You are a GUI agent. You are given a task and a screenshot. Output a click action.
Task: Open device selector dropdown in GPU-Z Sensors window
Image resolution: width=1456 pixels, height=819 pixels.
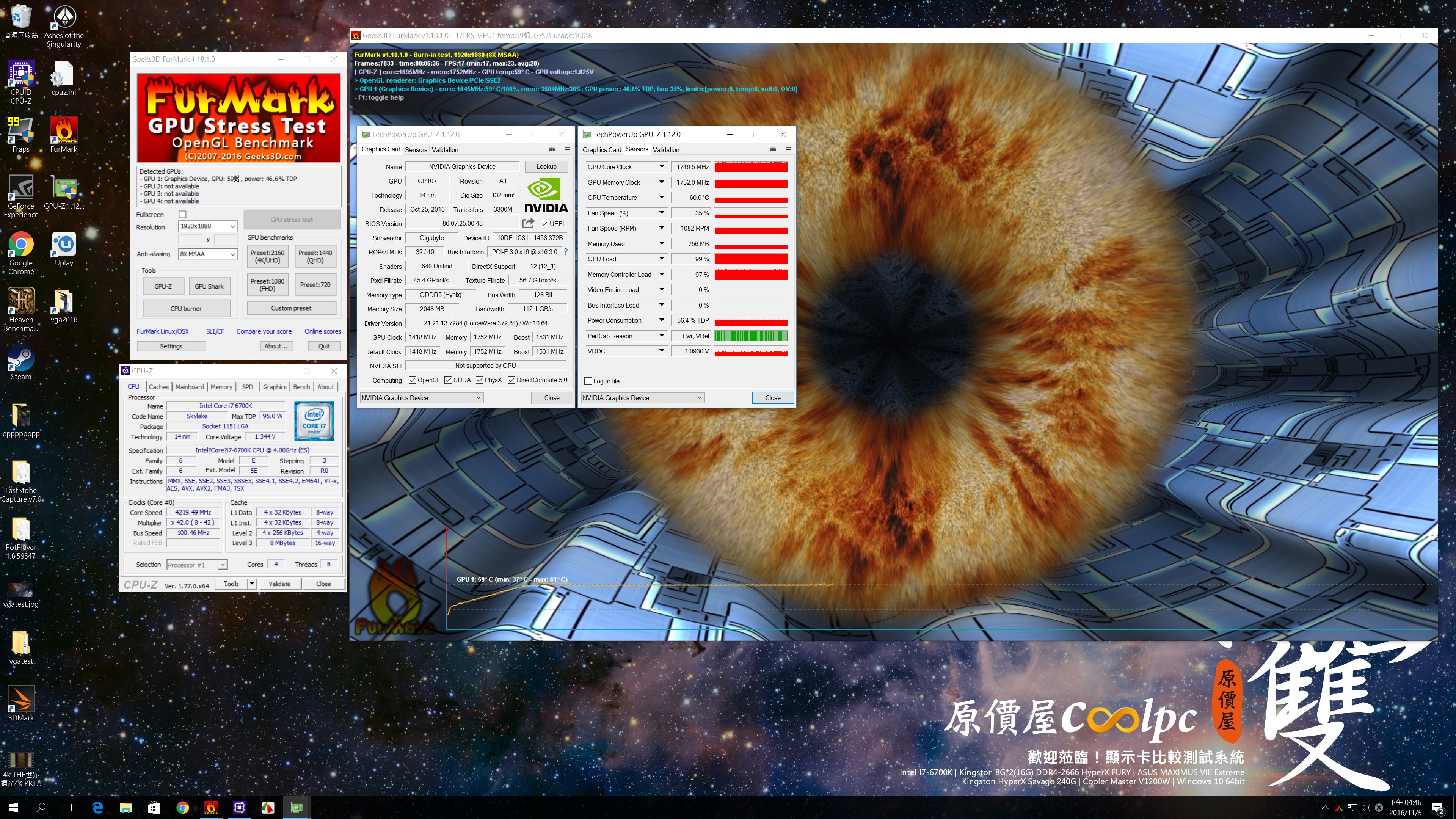coord(643,397)
